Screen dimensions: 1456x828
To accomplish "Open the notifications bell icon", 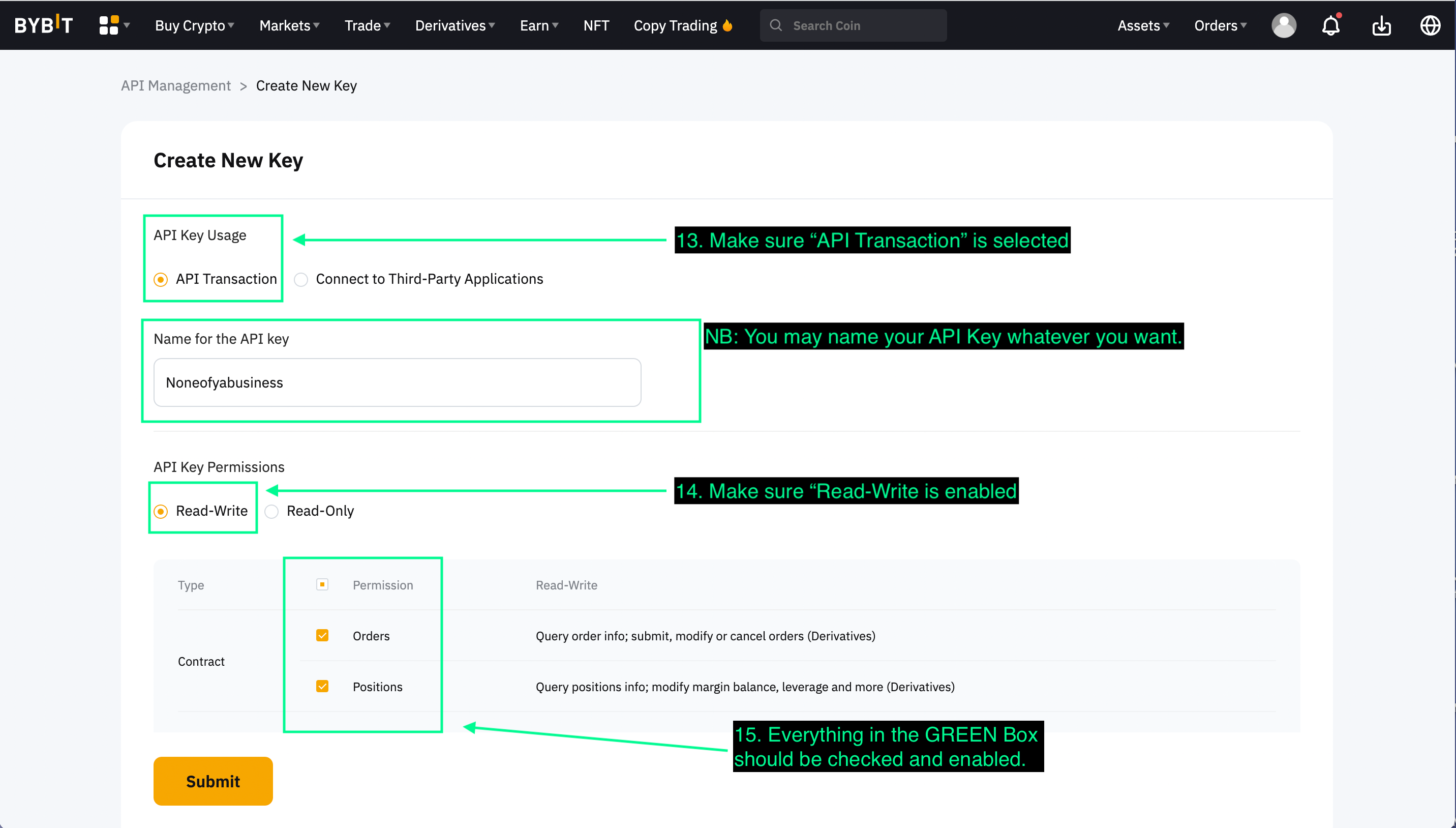I will [1330, 25].
